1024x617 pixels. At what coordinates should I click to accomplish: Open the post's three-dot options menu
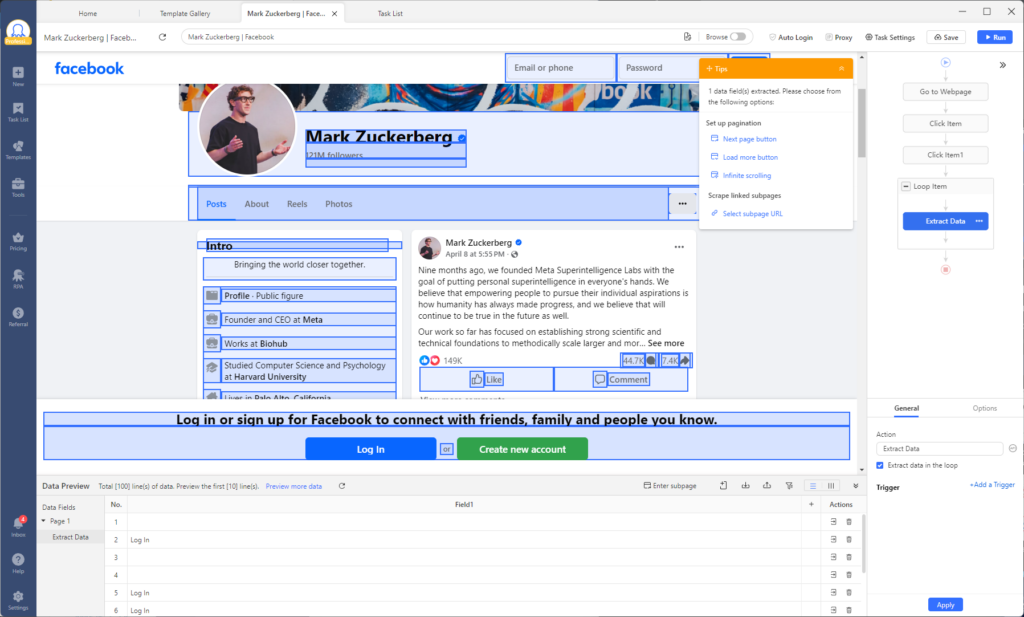pos(679,247)
